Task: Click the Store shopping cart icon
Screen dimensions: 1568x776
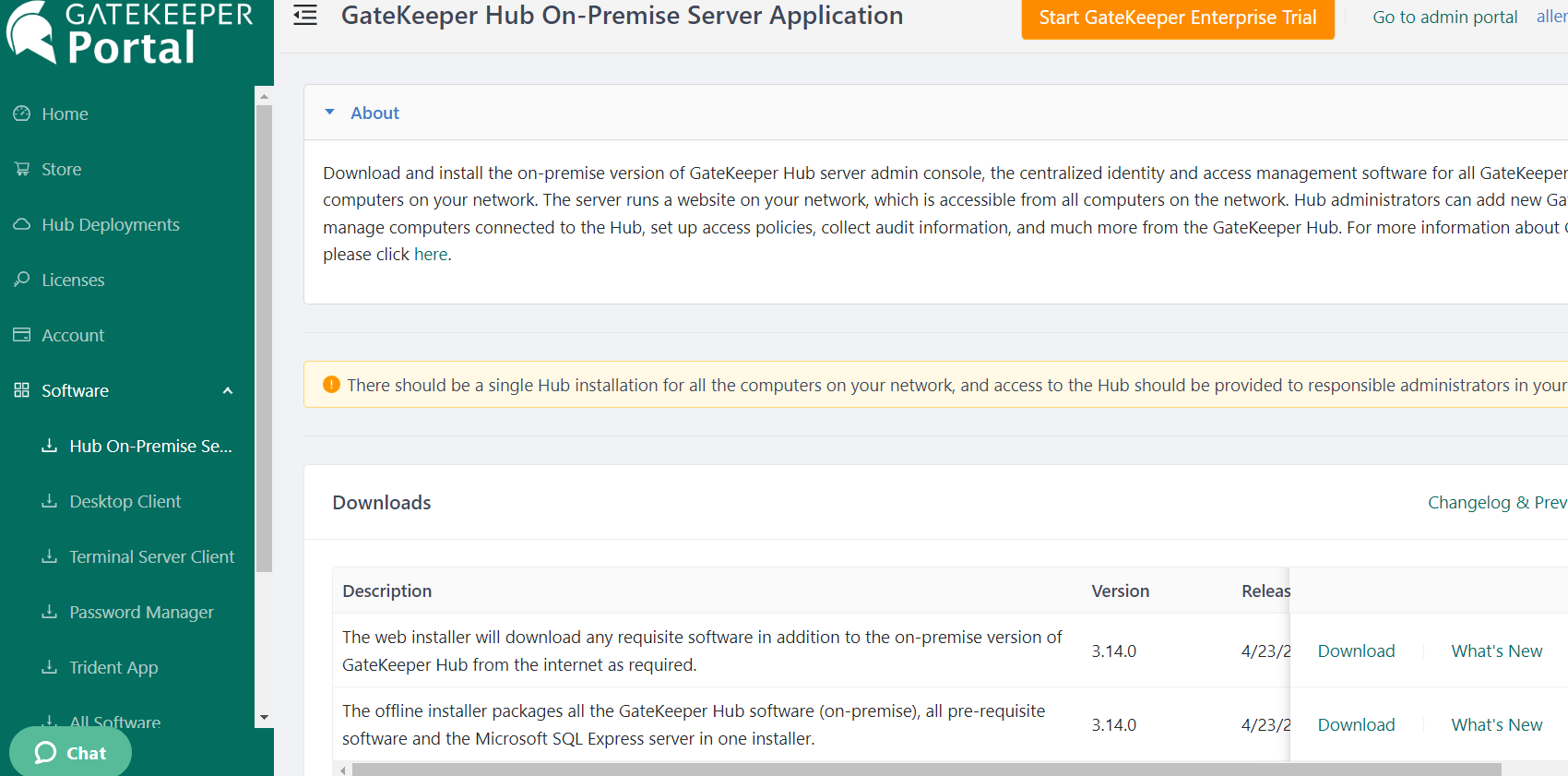Action: [22, 169]
